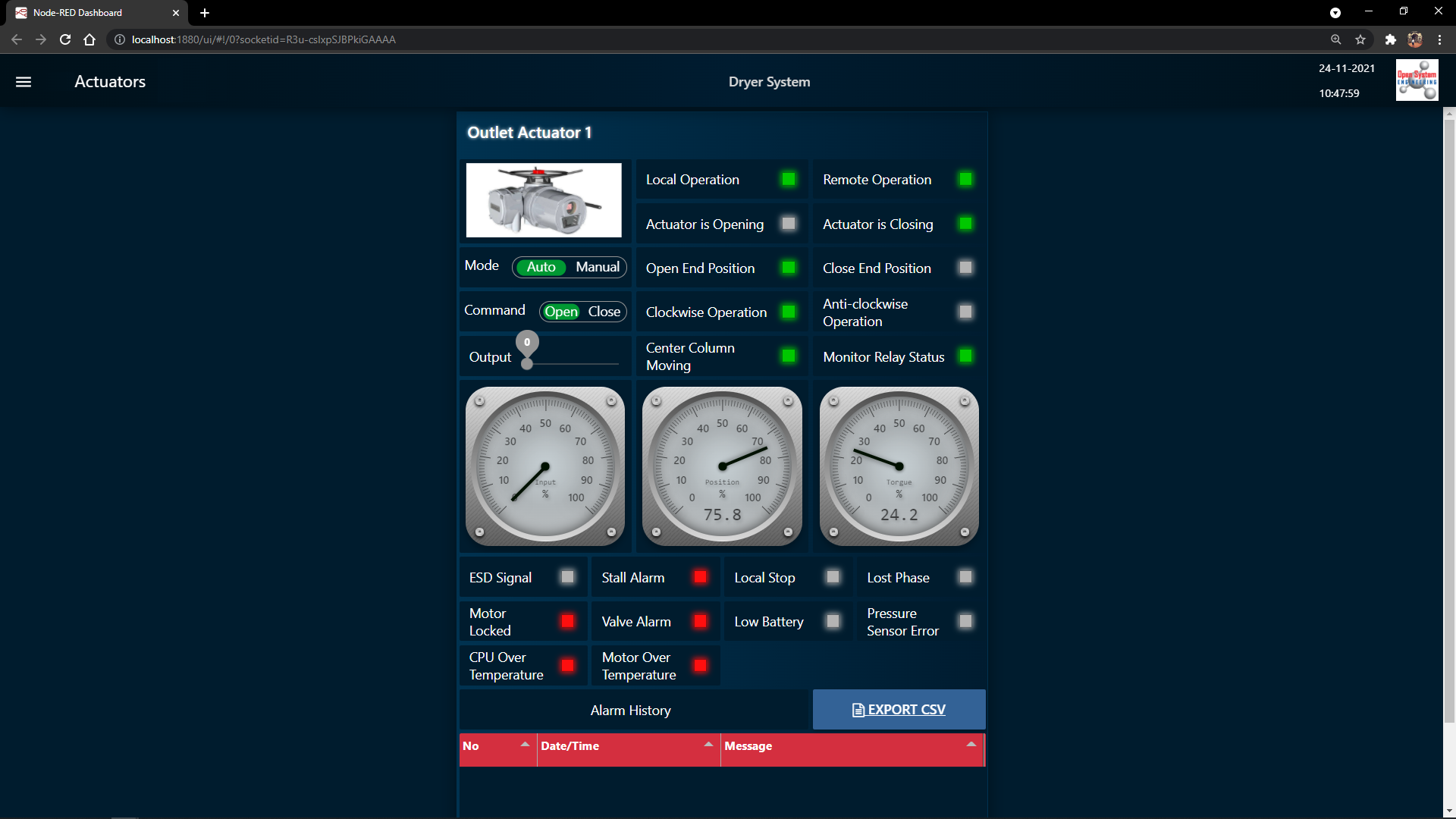The height and width of the screenshot is (819, 1456).
Task: Click the actuator image thumbnail
Action: (543, 200)
